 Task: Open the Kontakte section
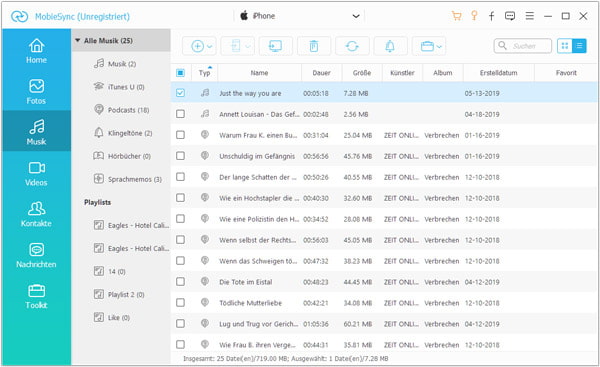(x=36, y=214)
